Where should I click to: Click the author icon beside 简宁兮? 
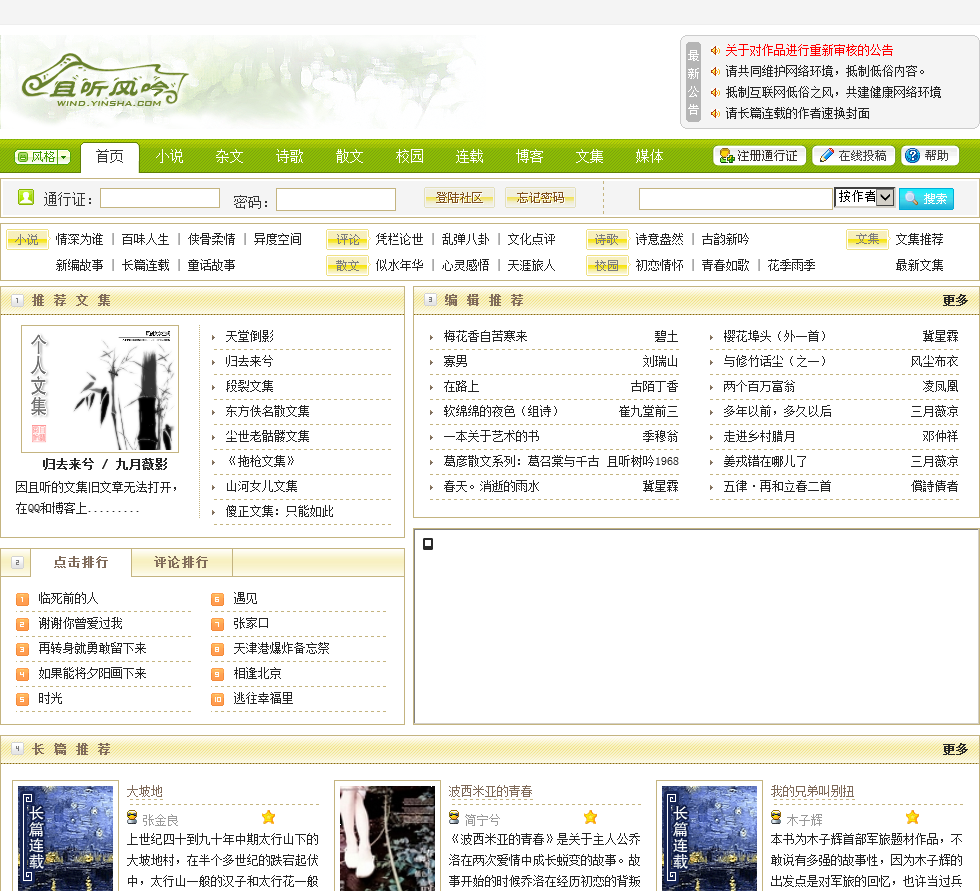[454, 817]
